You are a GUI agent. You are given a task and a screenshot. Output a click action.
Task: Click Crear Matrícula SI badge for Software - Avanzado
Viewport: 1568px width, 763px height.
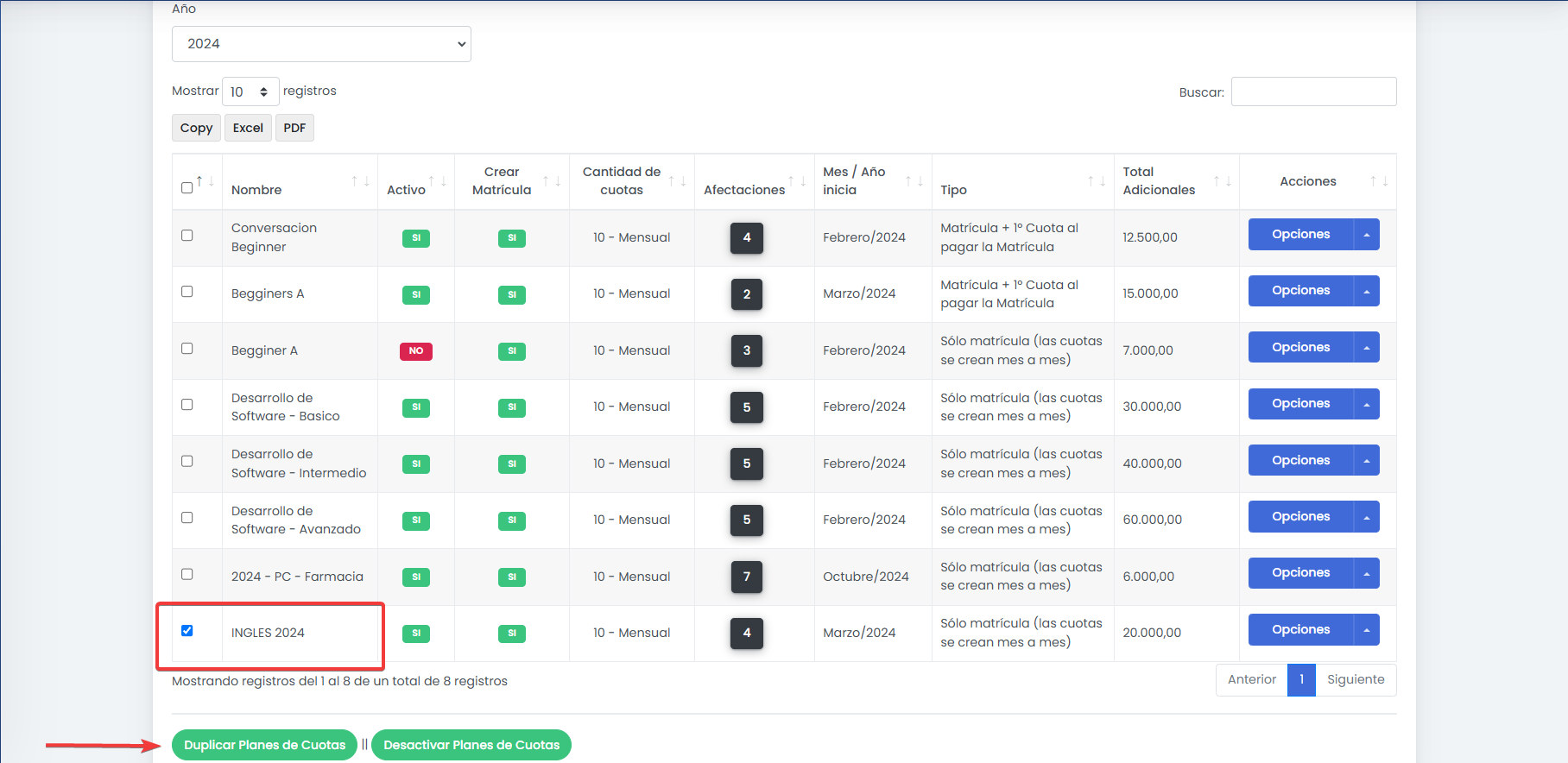tap(512, 520)
